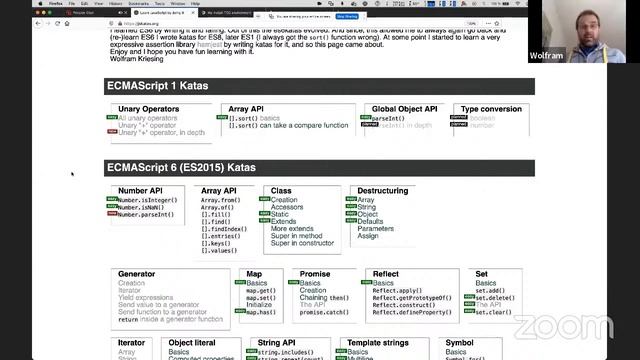Open the Reflect.getPrototypeOf() kata

(412, 298)
